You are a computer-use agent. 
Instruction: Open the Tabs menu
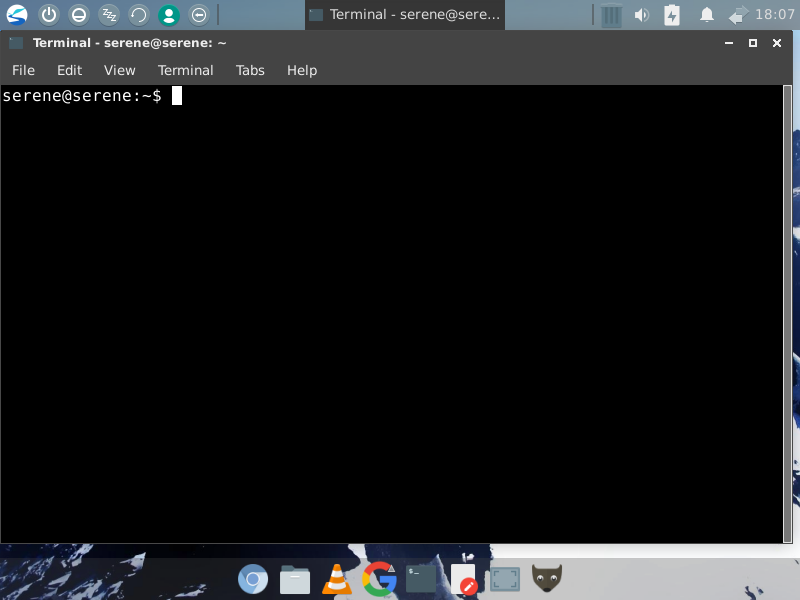(x=250, y=70)
